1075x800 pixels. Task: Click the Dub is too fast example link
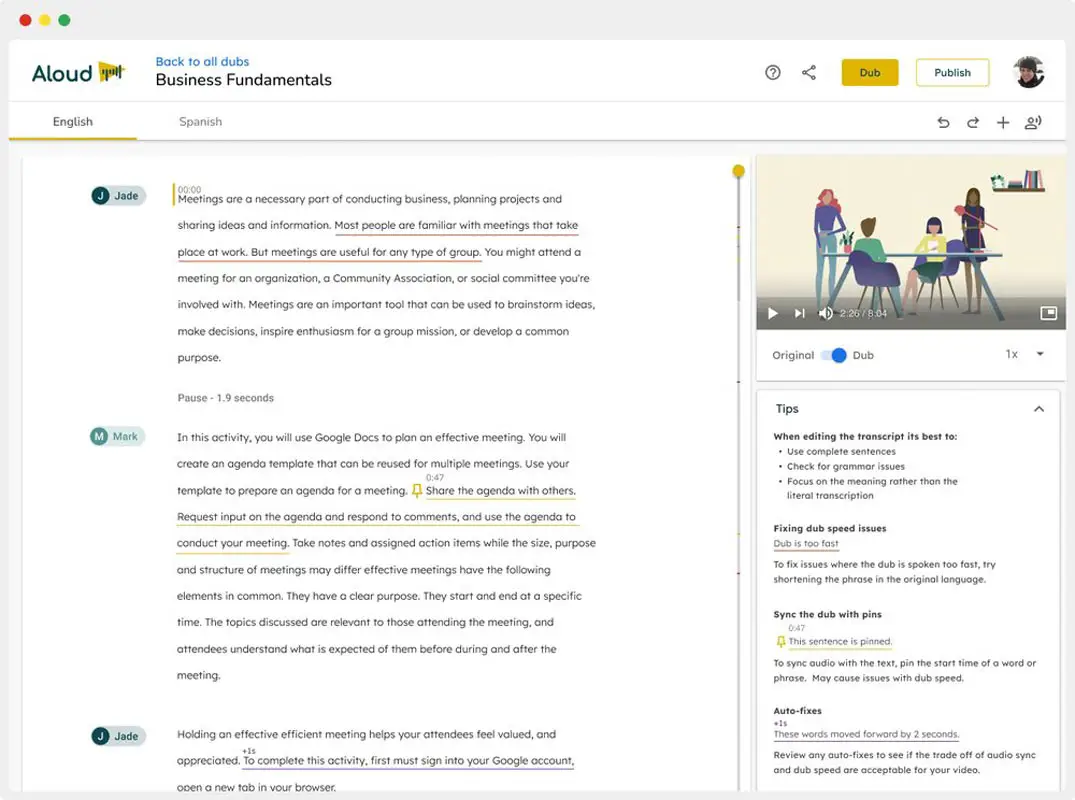[806, 544]
